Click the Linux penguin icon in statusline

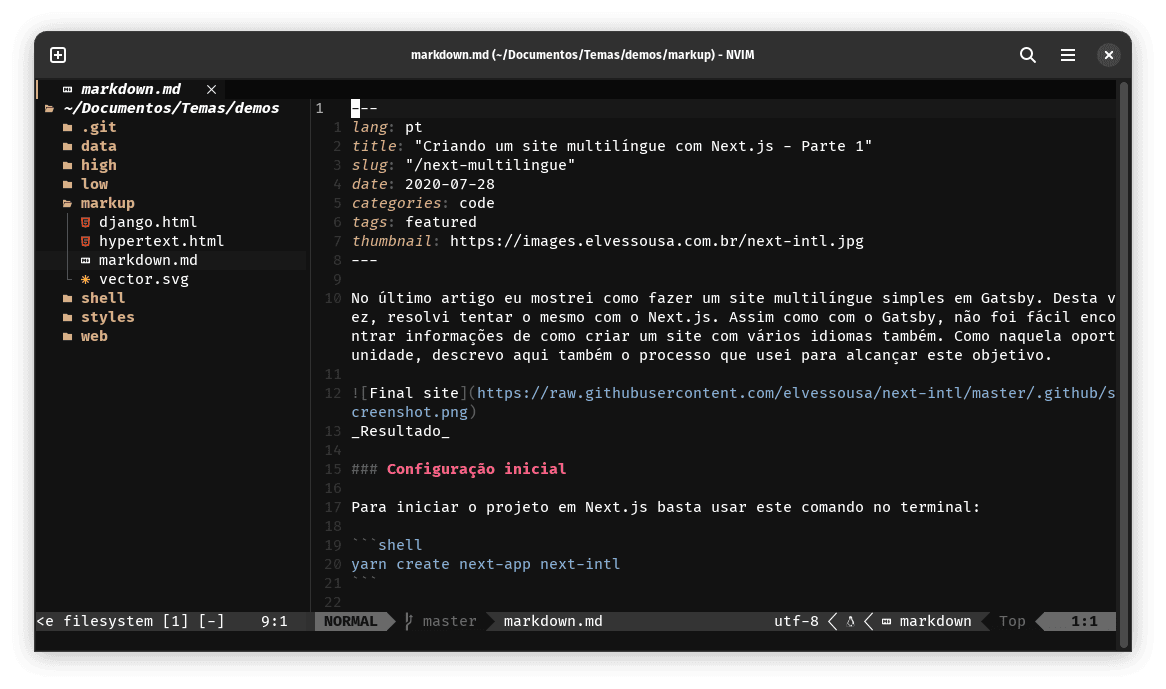(x=850, y=621)
